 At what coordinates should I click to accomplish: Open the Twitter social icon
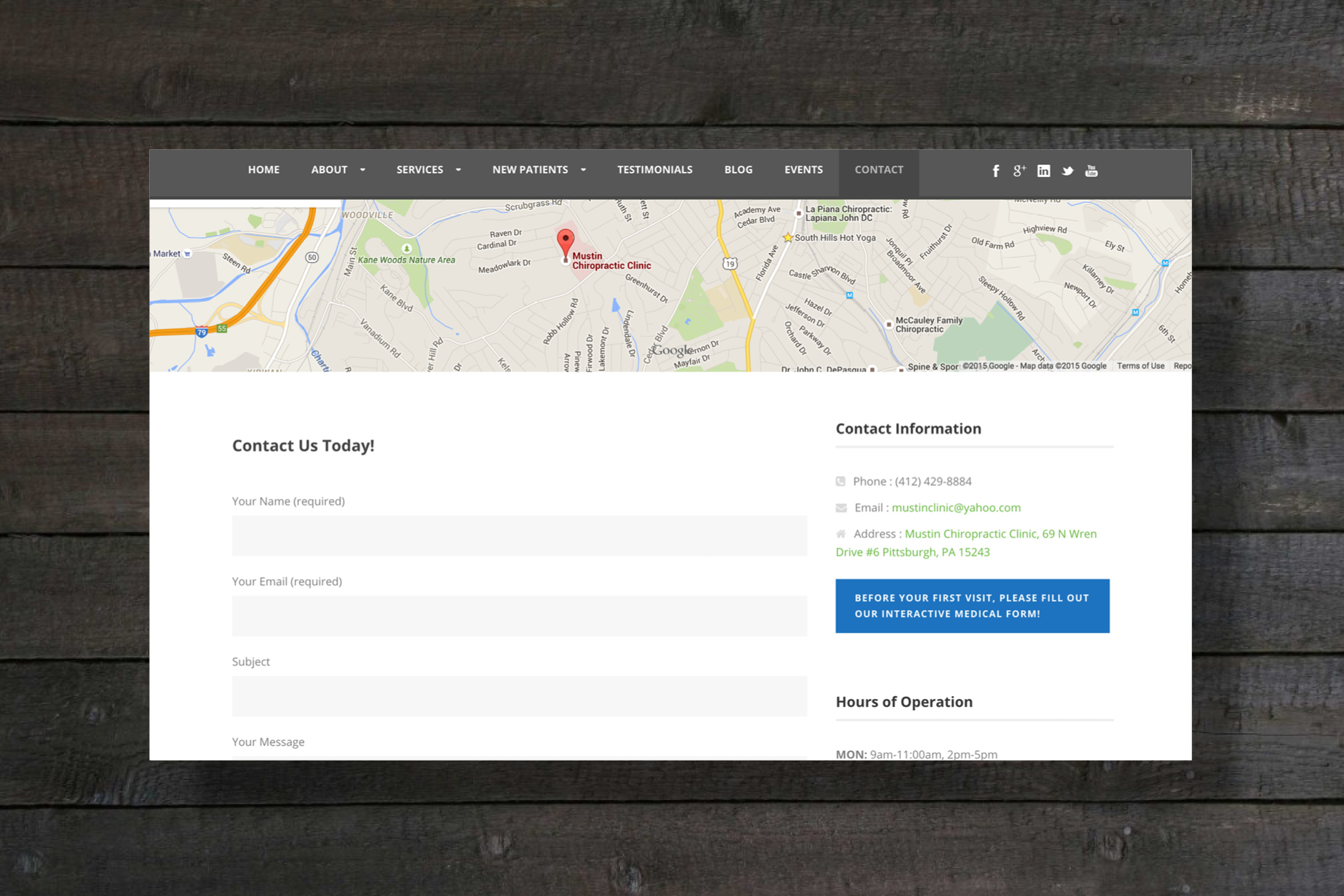click(1067, 171)
